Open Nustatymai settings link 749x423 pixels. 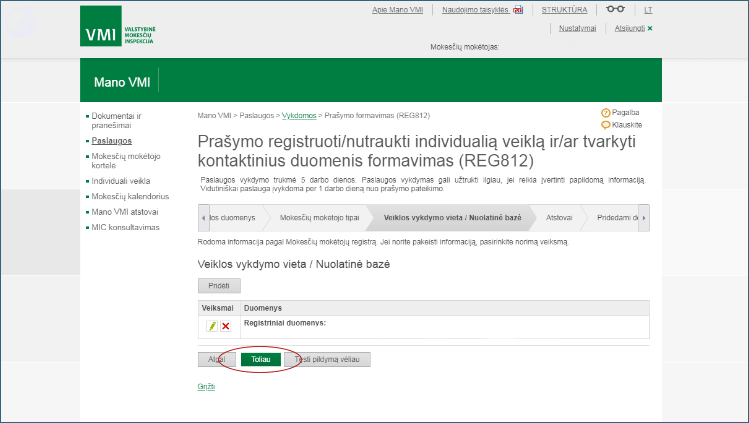pos(578,28)
